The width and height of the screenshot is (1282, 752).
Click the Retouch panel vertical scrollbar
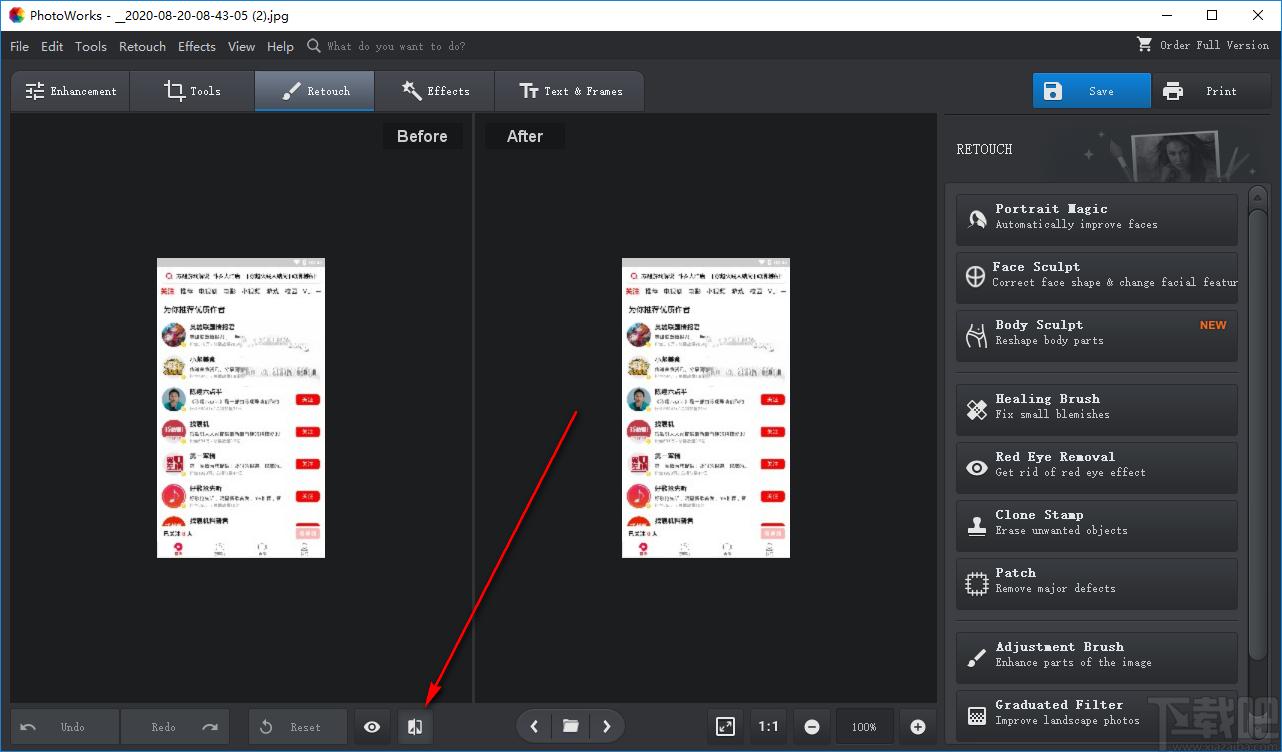click(1258, 436)
